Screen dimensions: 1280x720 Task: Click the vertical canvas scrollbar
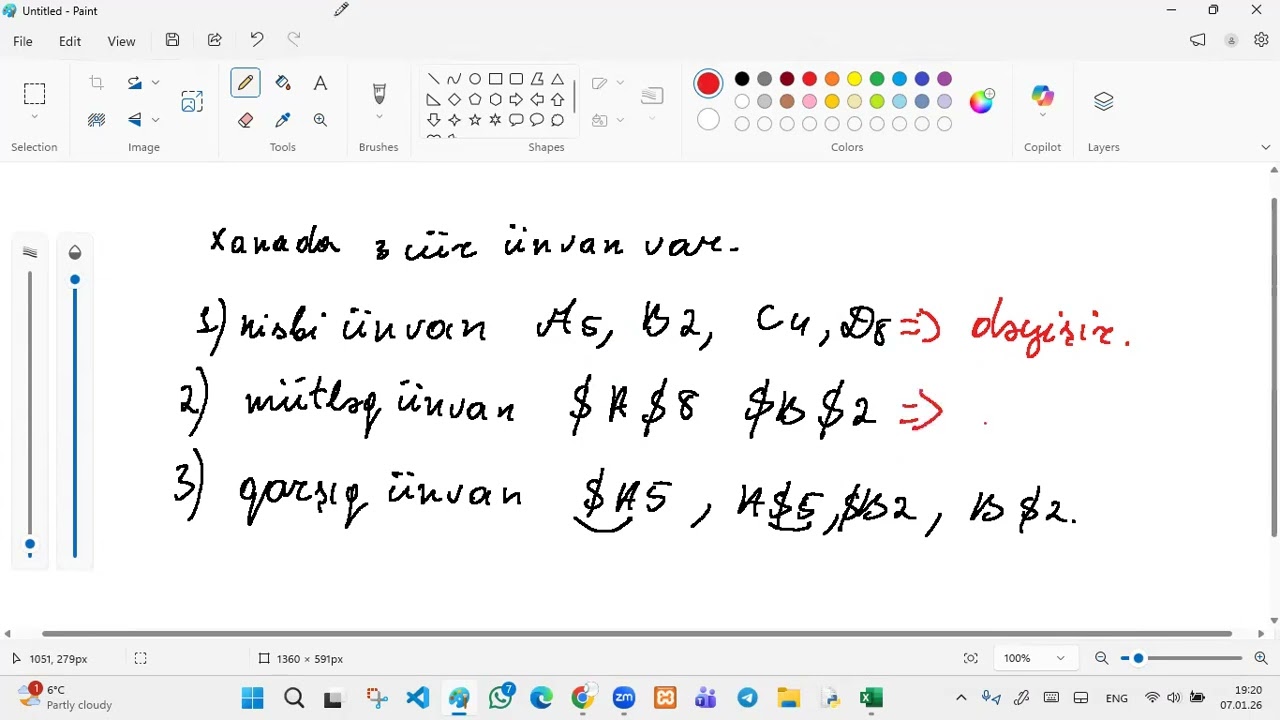[1273, 368]
